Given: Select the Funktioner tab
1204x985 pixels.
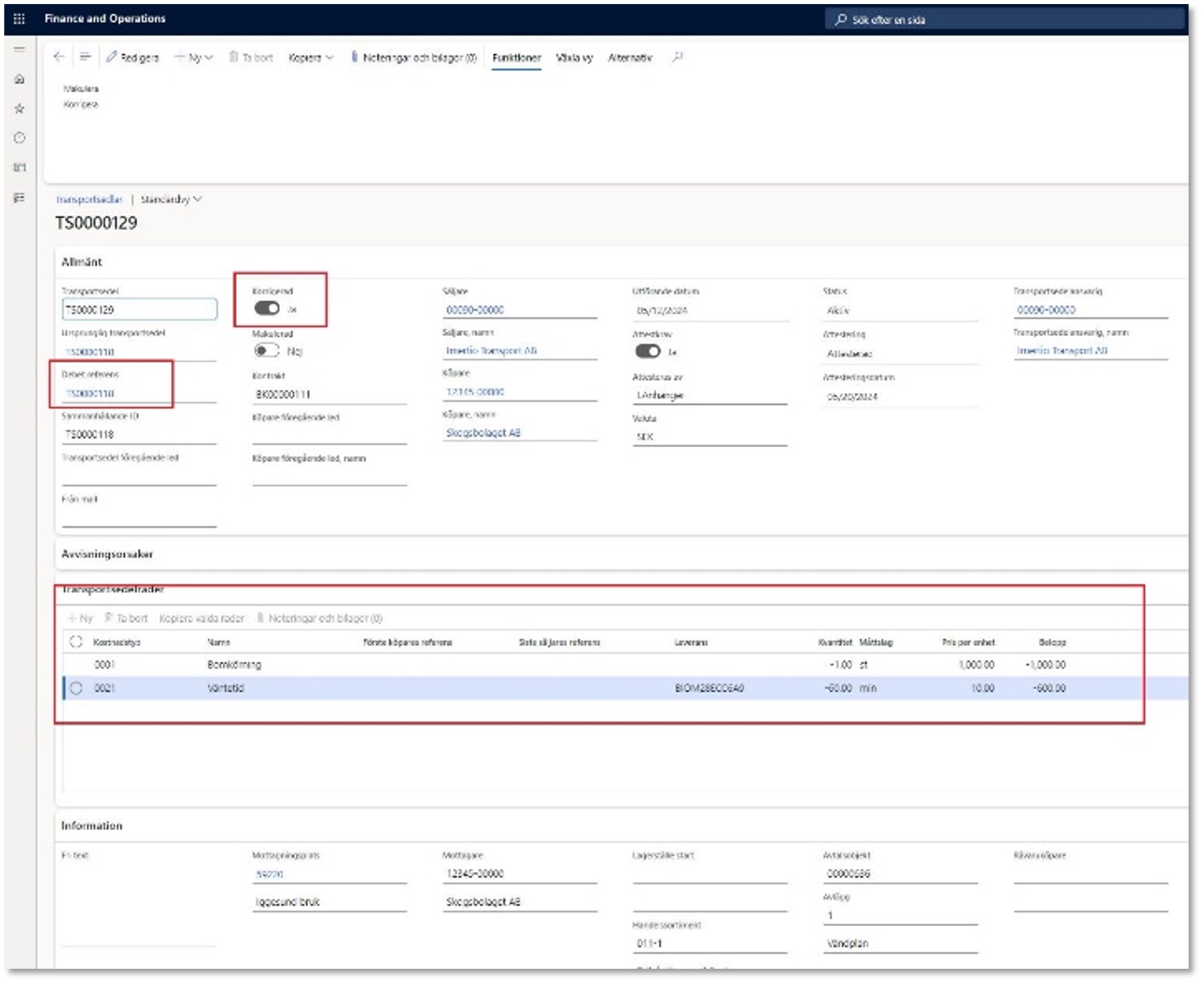Looking at the screenshot, I should (516, 58).
